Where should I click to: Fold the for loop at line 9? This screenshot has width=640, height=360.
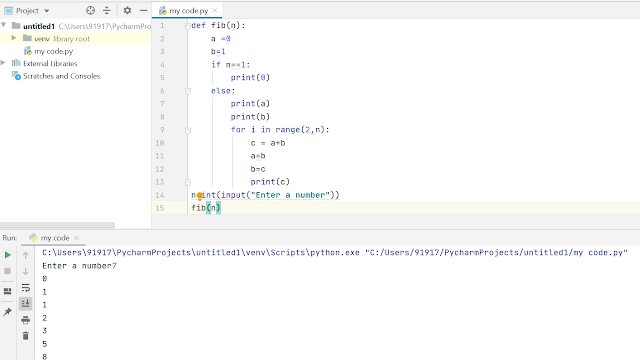tap(188, 130)
